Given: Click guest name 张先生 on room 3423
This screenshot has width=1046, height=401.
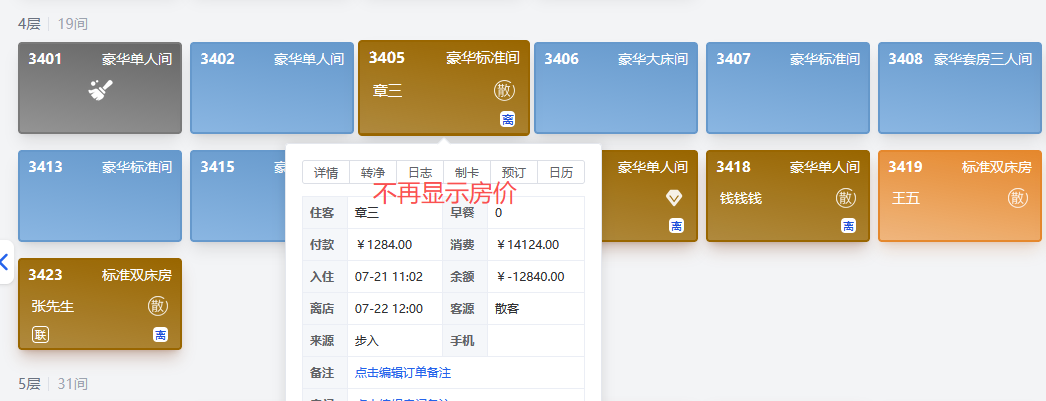Looking at the screenshot, I should tap(53, 307).
